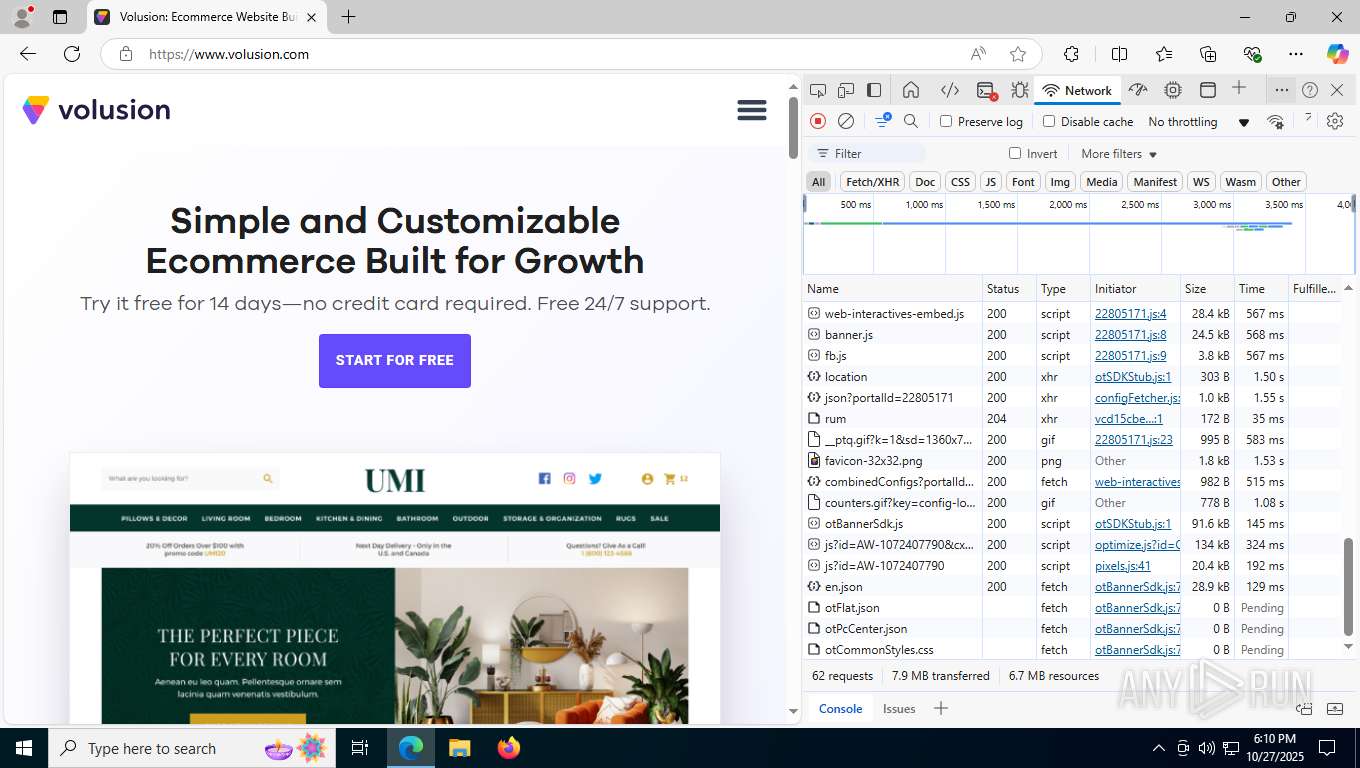This screenshot has height=768, width=1360.
Task: Open DevTools customize ellipsis menu
Action: [x=1281, y=90]
